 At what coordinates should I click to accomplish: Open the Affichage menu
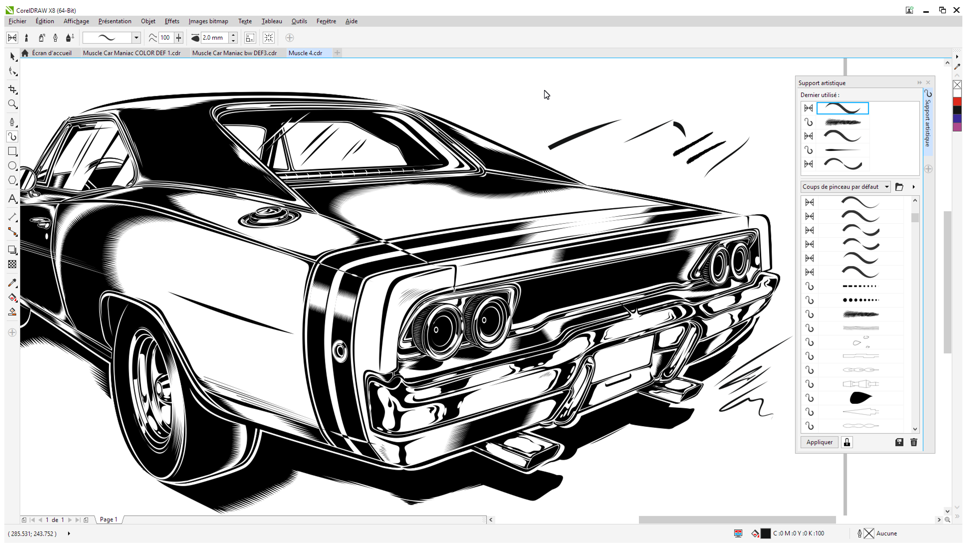pyautogui.click(x=76, y=21)
